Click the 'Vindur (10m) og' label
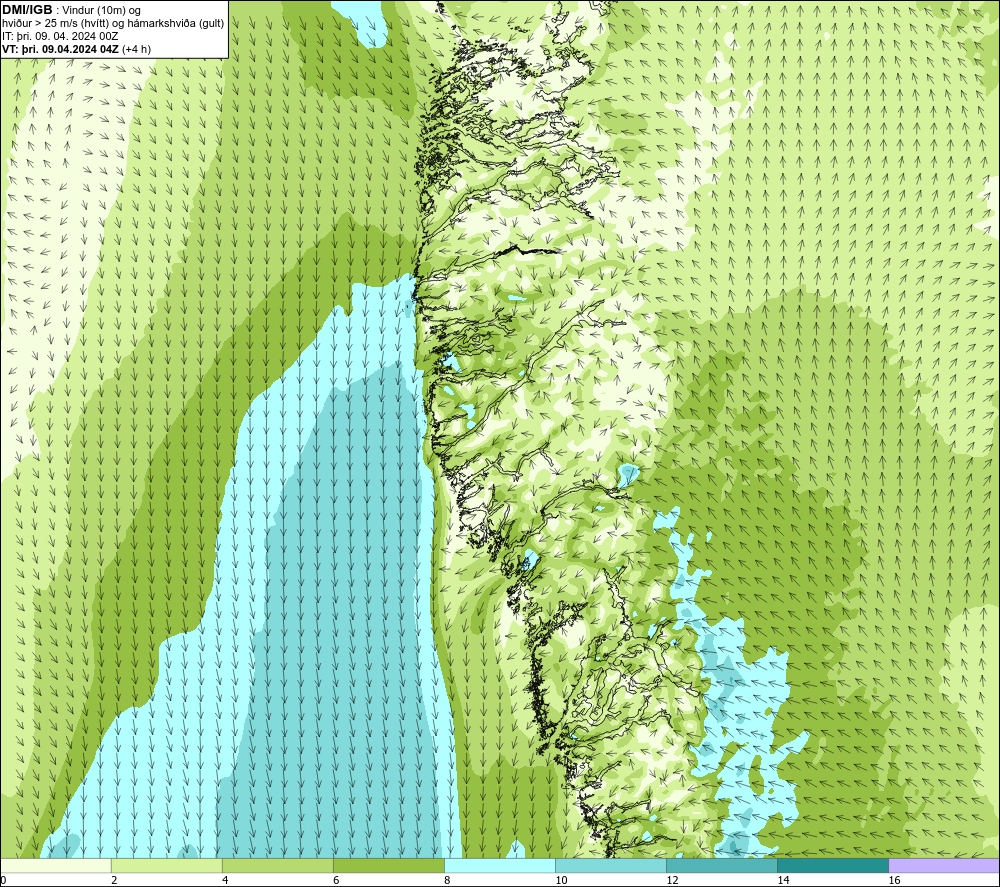 coord(101,11)
